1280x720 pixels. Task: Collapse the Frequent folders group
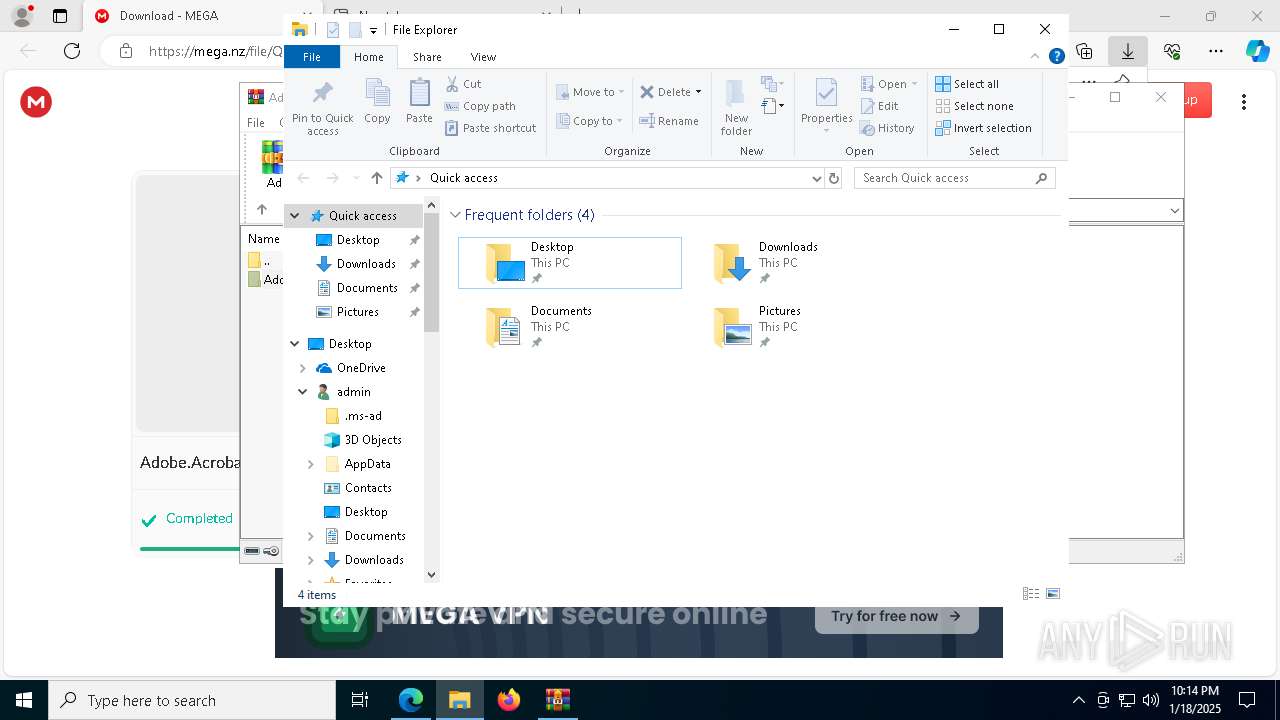pyautogui.click(x=455, y=215)
